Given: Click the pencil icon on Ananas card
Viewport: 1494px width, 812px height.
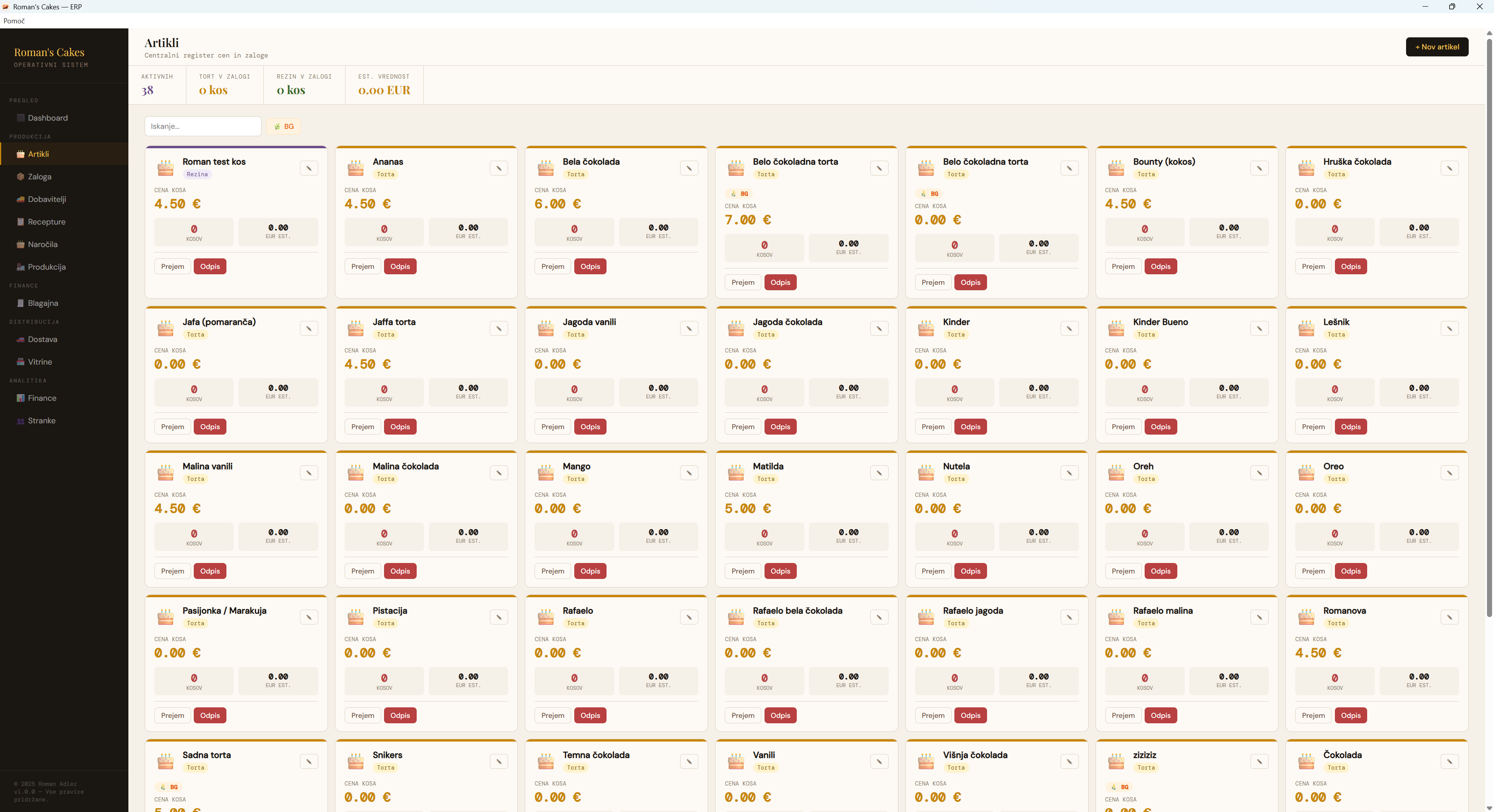Looking at the screenshot, I should coord(499,168).
